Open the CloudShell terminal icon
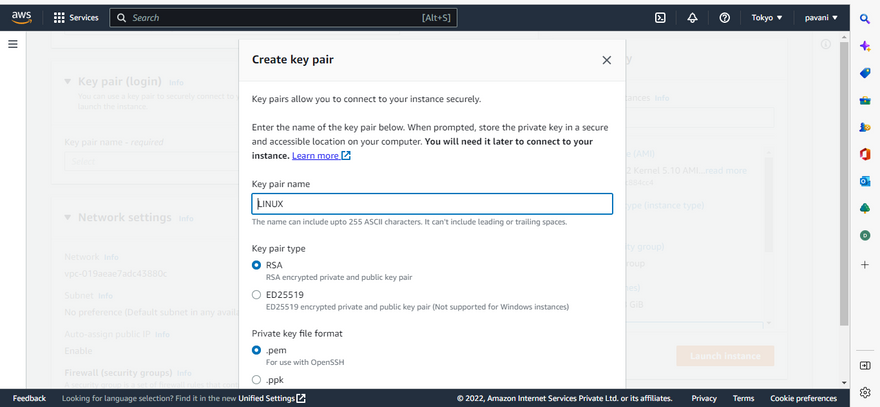Screen dimensions: 880x407 tap(660, 18)
